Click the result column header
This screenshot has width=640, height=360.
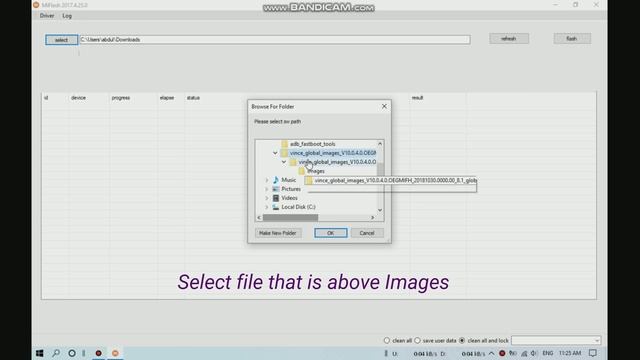point(417,98)
